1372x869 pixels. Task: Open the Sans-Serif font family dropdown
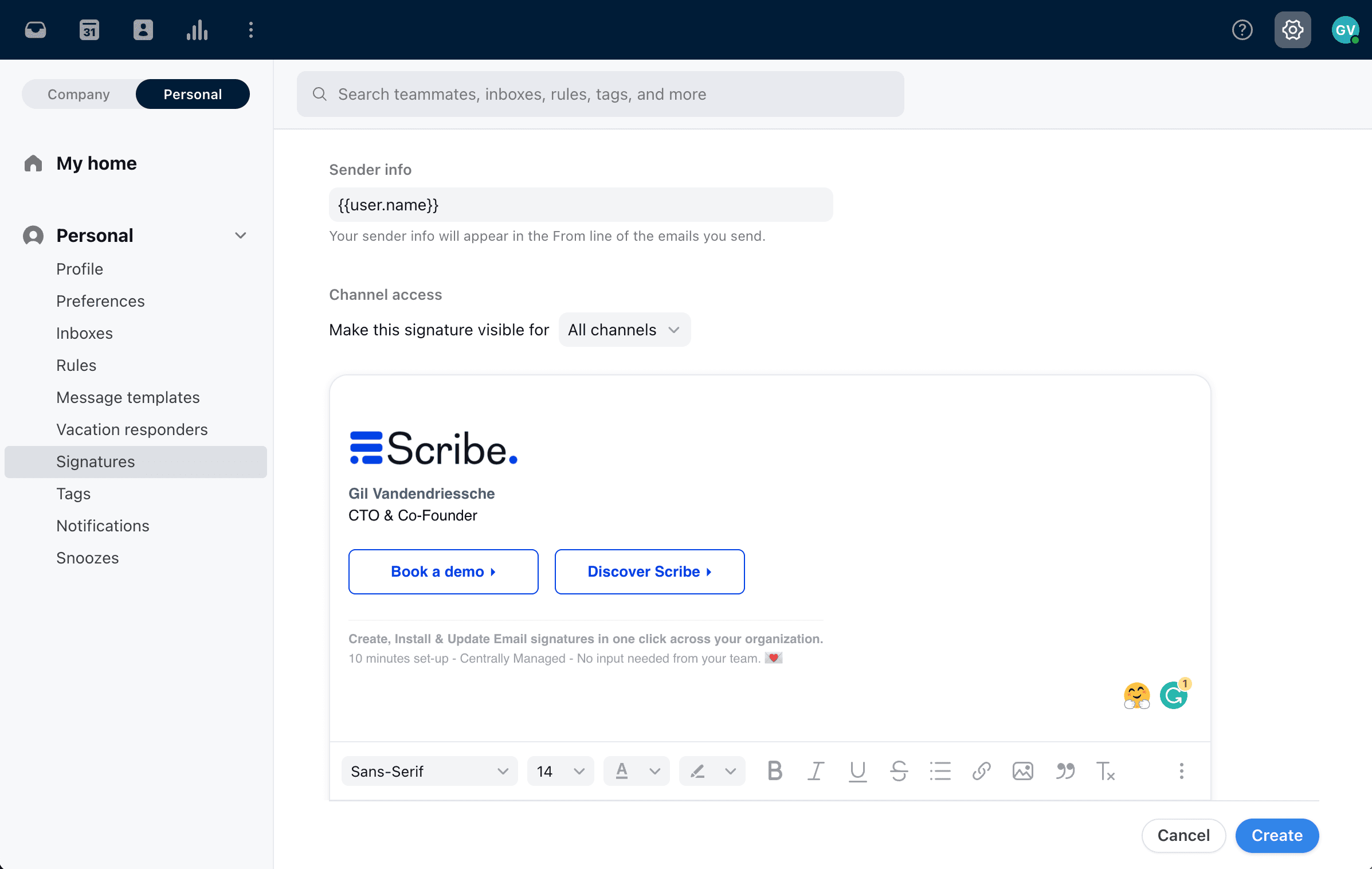tap(428, 770)
